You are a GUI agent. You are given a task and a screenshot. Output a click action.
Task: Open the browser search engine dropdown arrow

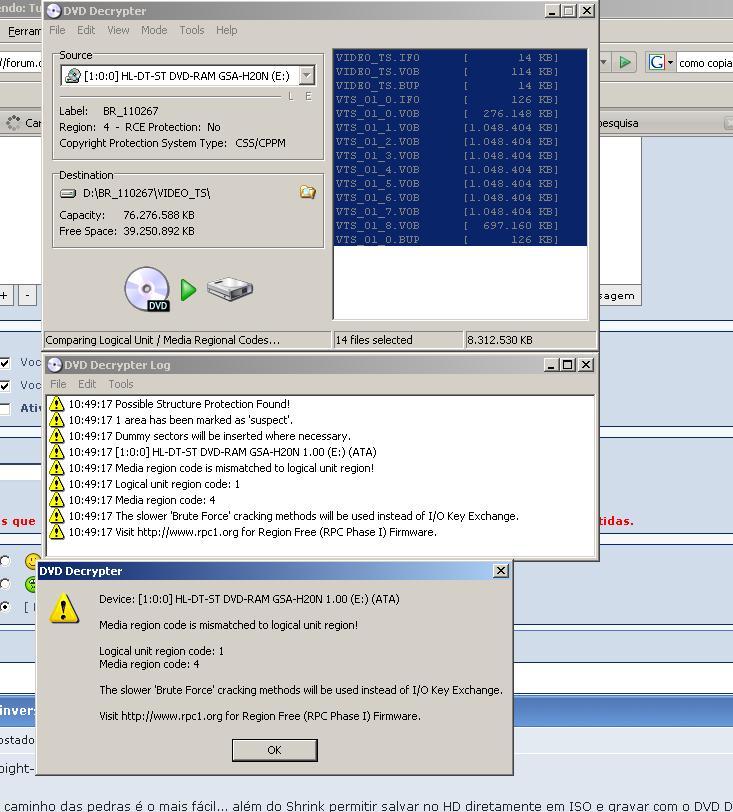[670, 63]
